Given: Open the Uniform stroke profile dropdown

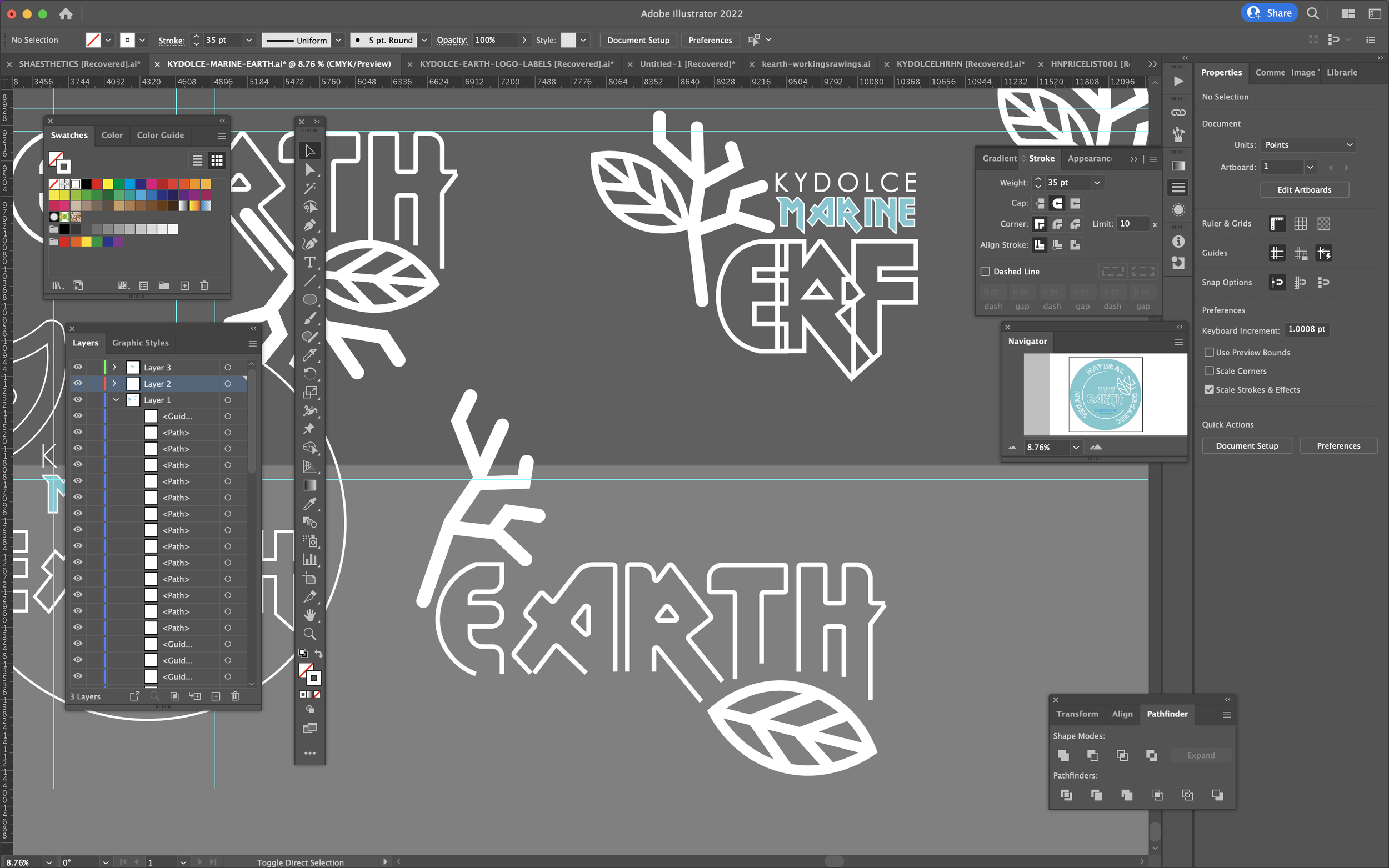Looking at the screenshot, I should [x=338, y=40].
